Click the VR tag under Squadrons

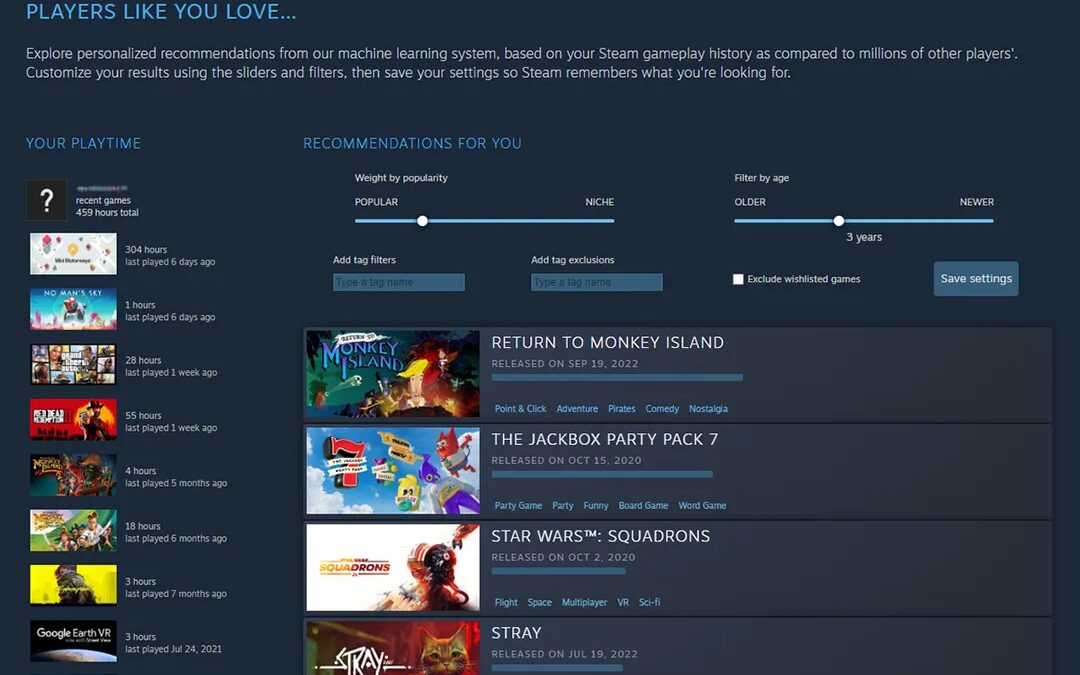coord(623,603)
